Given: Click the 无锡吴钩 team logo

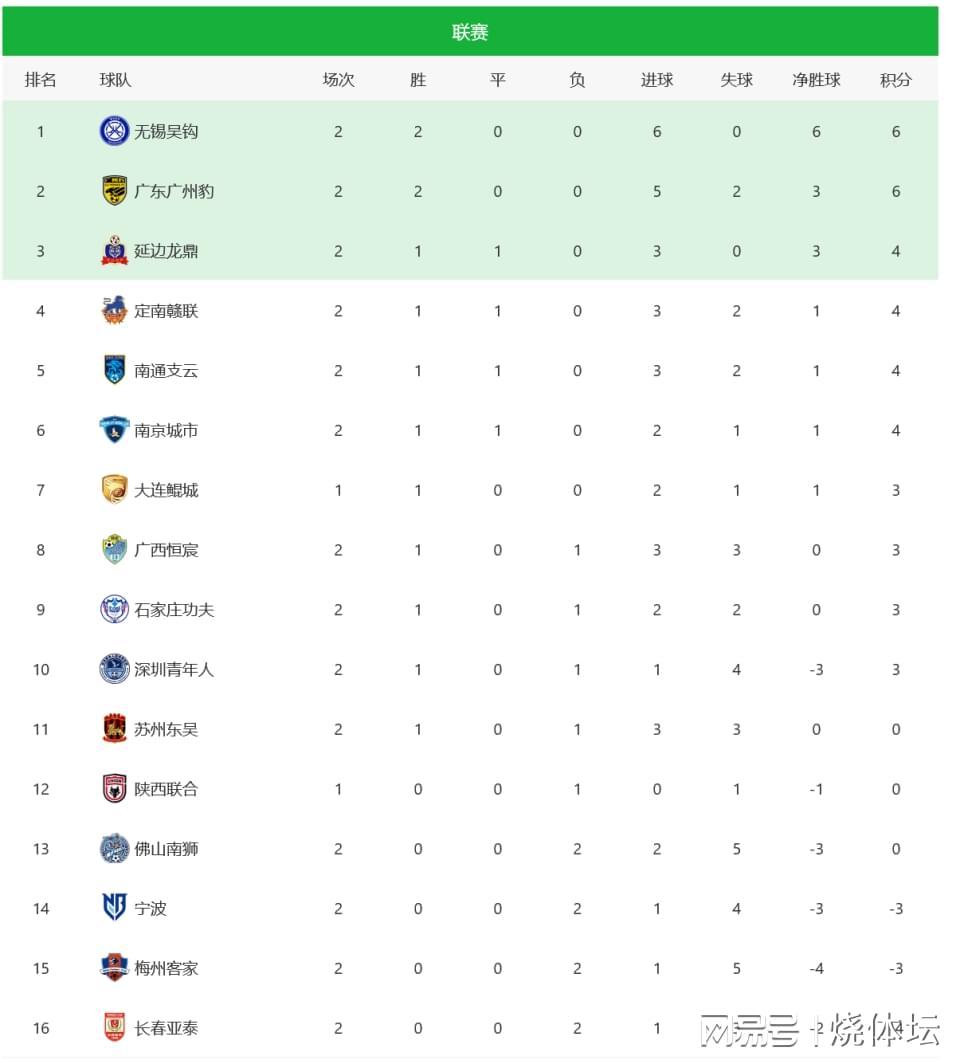Looking at the screenshot, I should coord(115,131).
